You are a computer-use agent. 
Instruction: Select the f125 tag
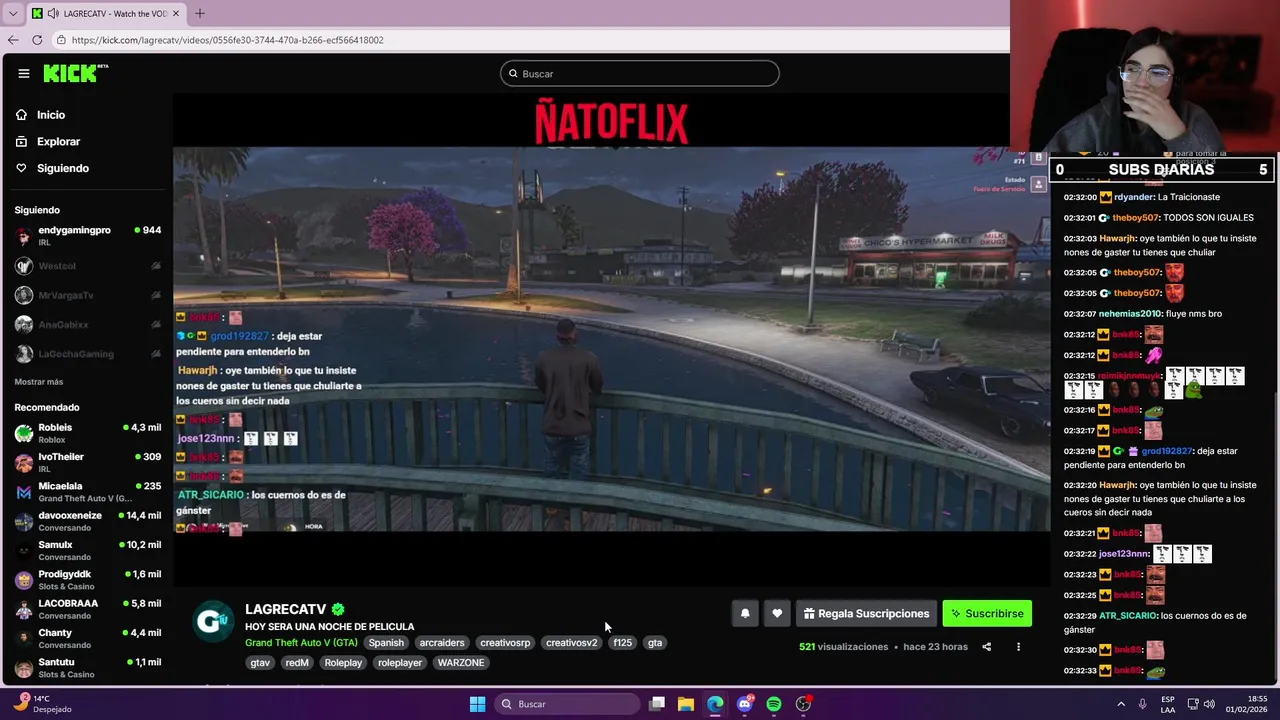tap(623, 643)
